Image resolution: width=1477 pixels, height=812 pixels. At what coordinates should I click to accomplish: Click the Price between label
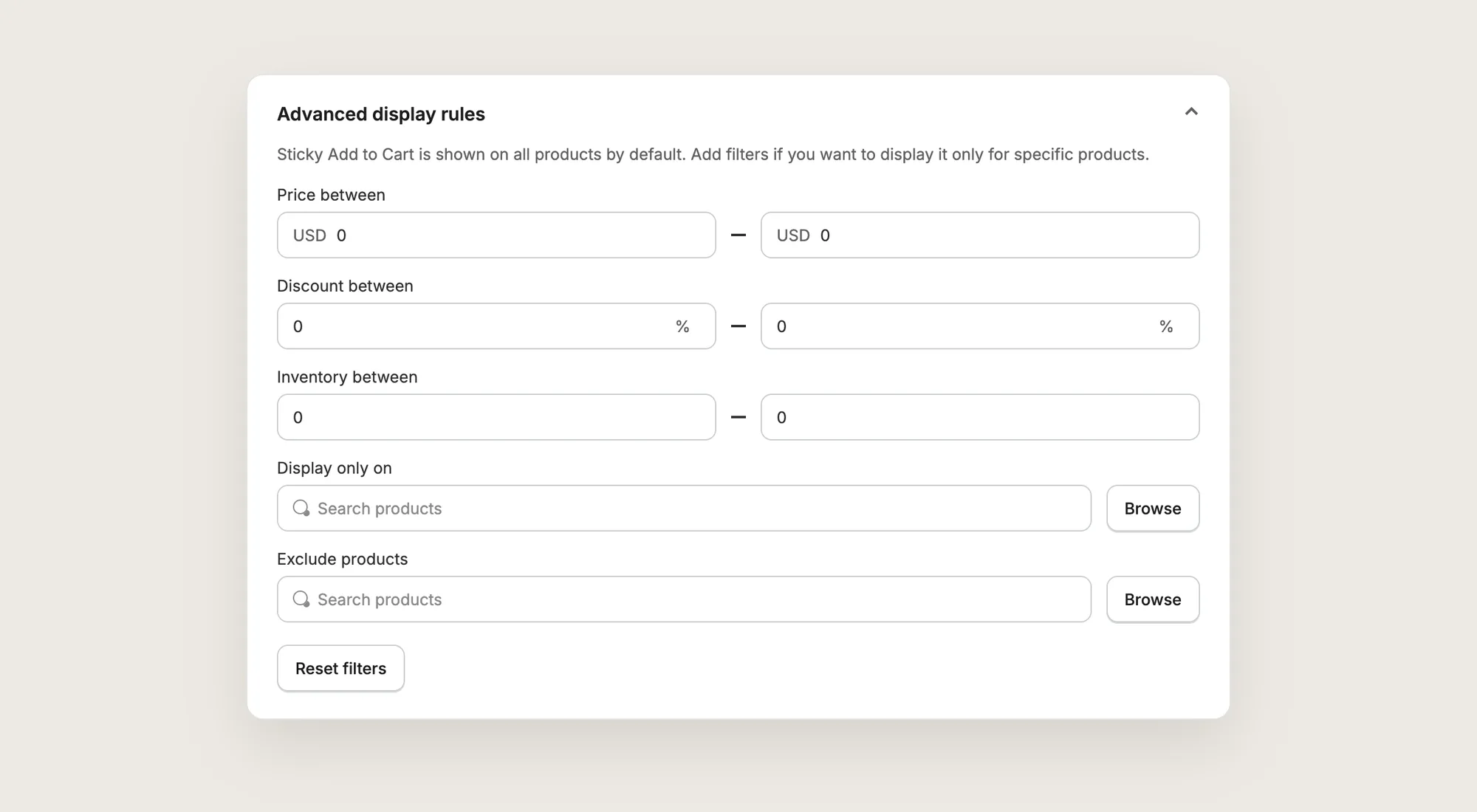pos(331,195)
